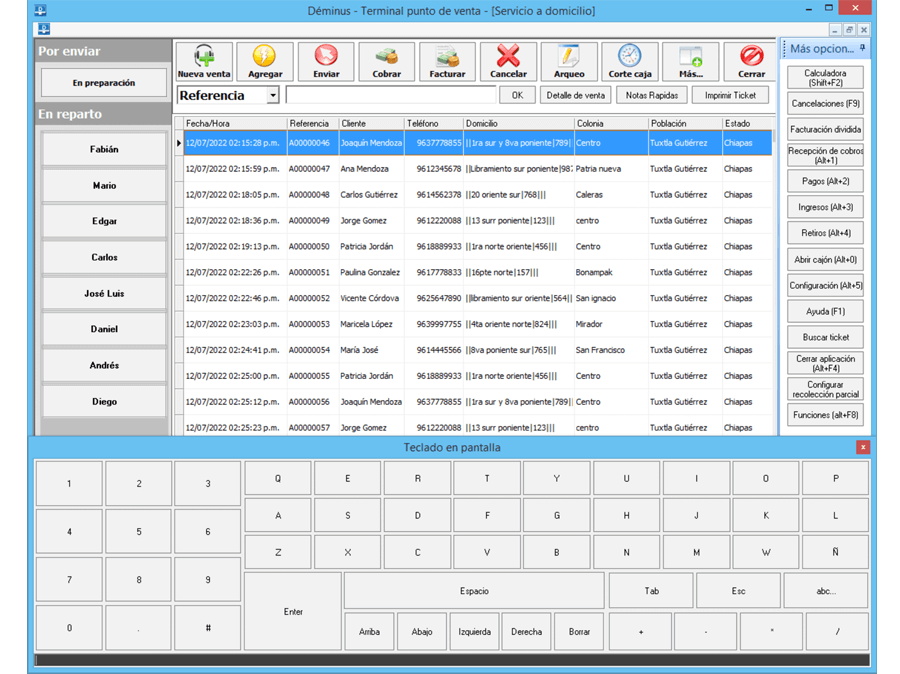Open Configuración (Alt+5)

click(x=825, y=285)
